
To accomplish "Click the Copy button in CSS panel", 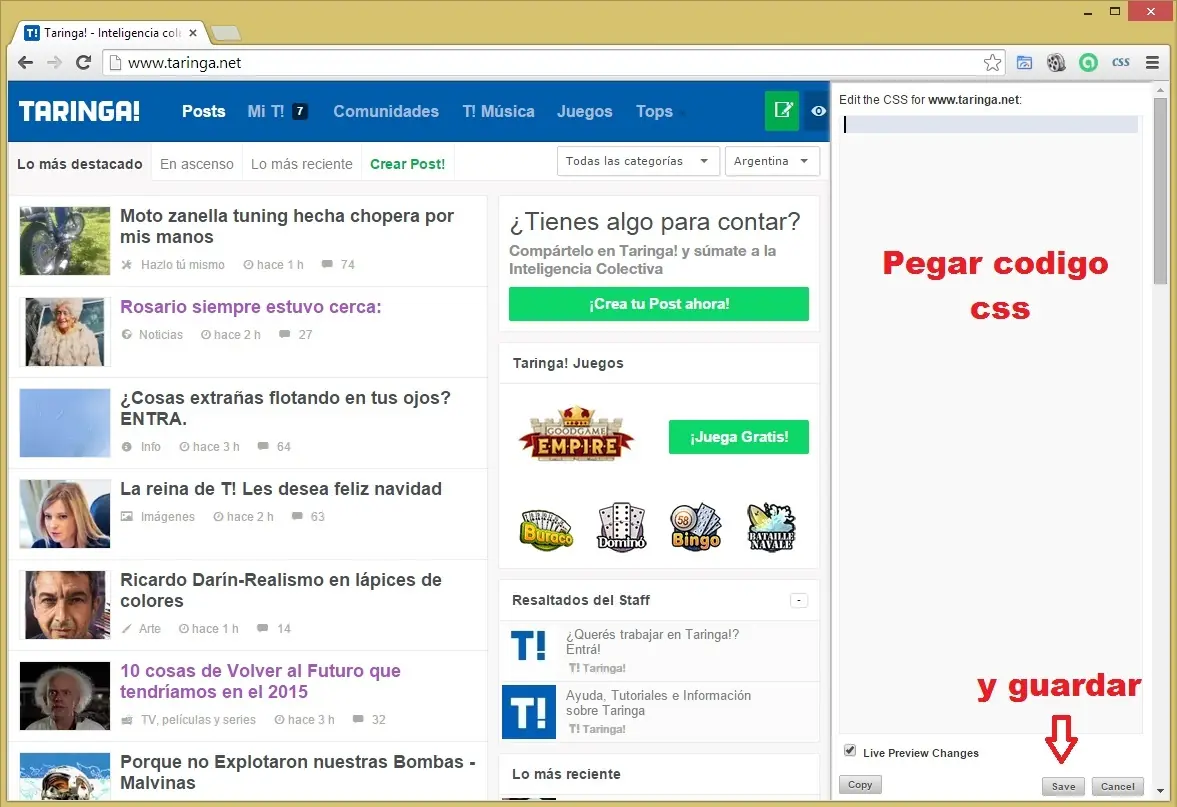I will (x=860, y=784).
